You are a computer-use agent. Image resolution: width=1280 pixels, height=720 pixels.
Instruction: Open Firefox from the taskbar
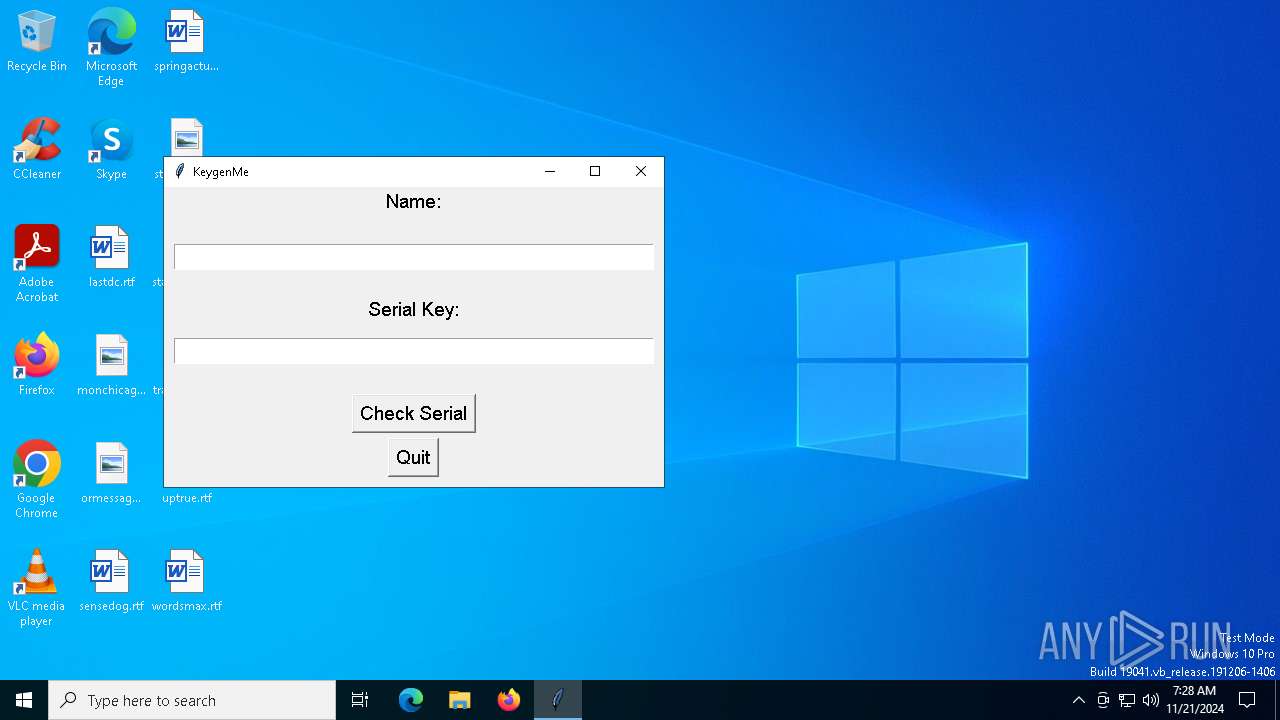click(x=509, y=700)
